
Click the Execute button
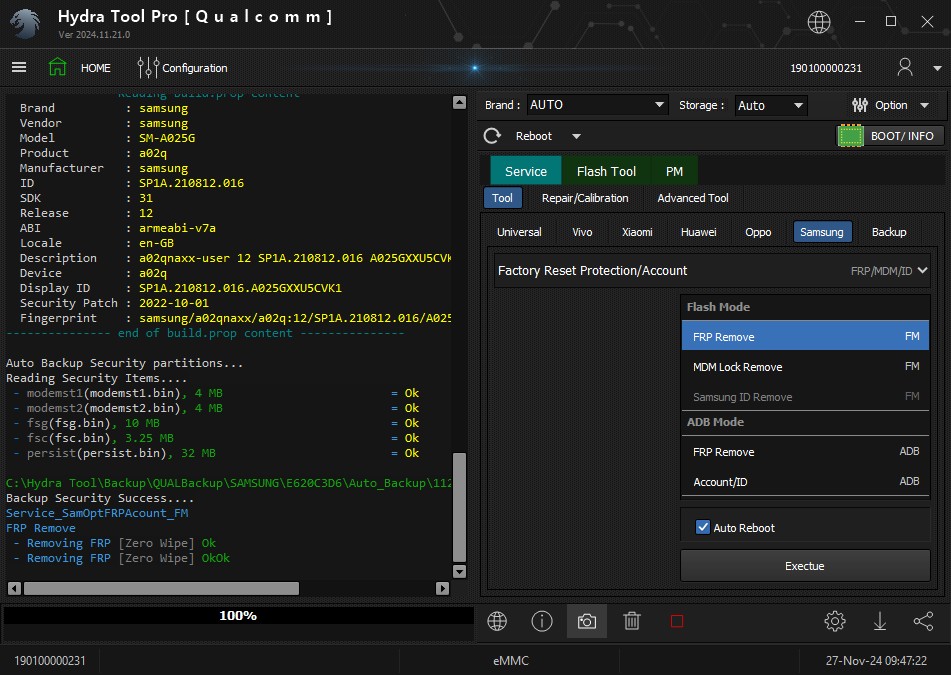click(x=805, y=566)
